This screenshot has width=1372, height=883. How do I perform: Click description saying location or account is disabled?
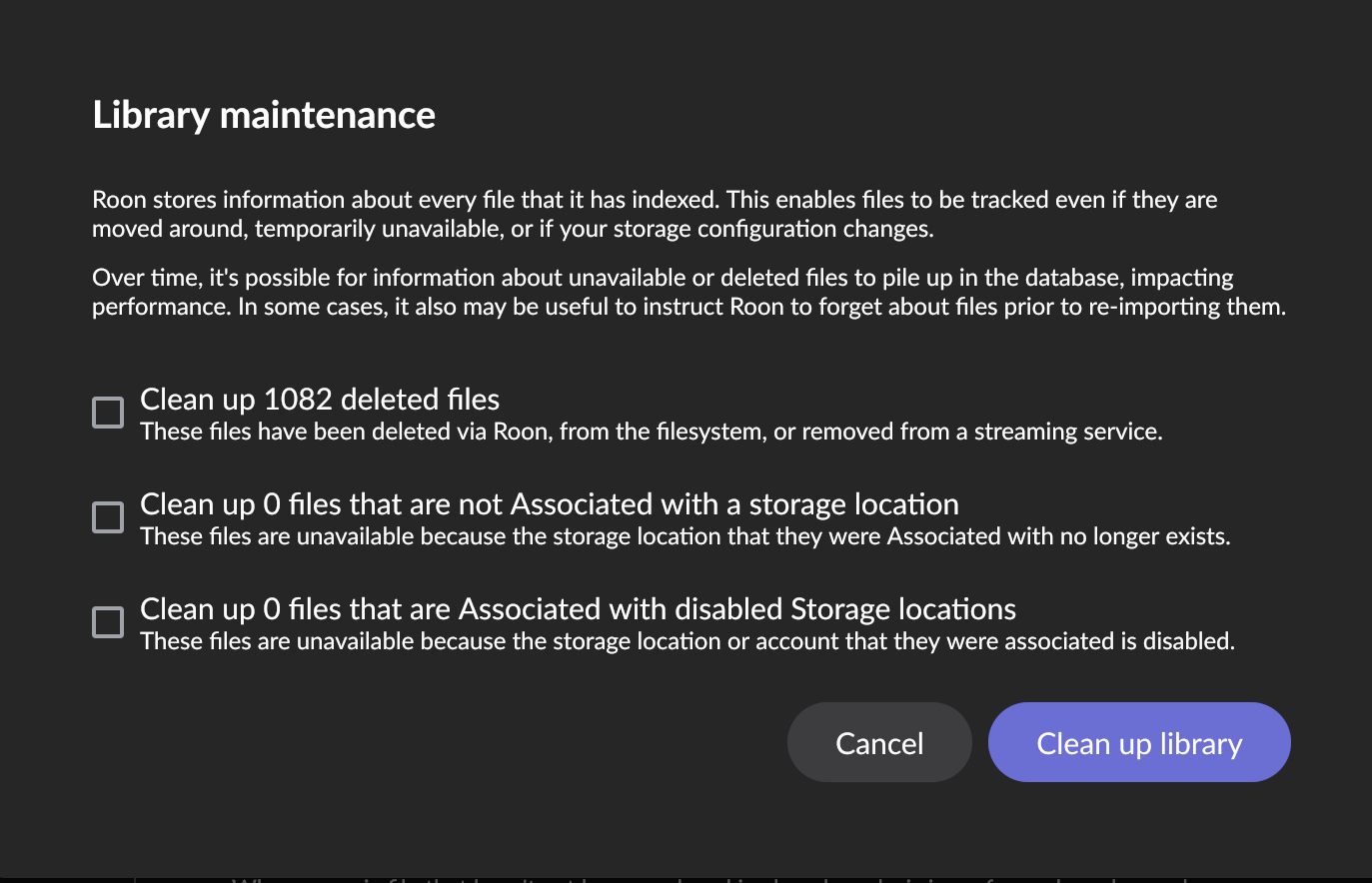click(x=686, y=642)
